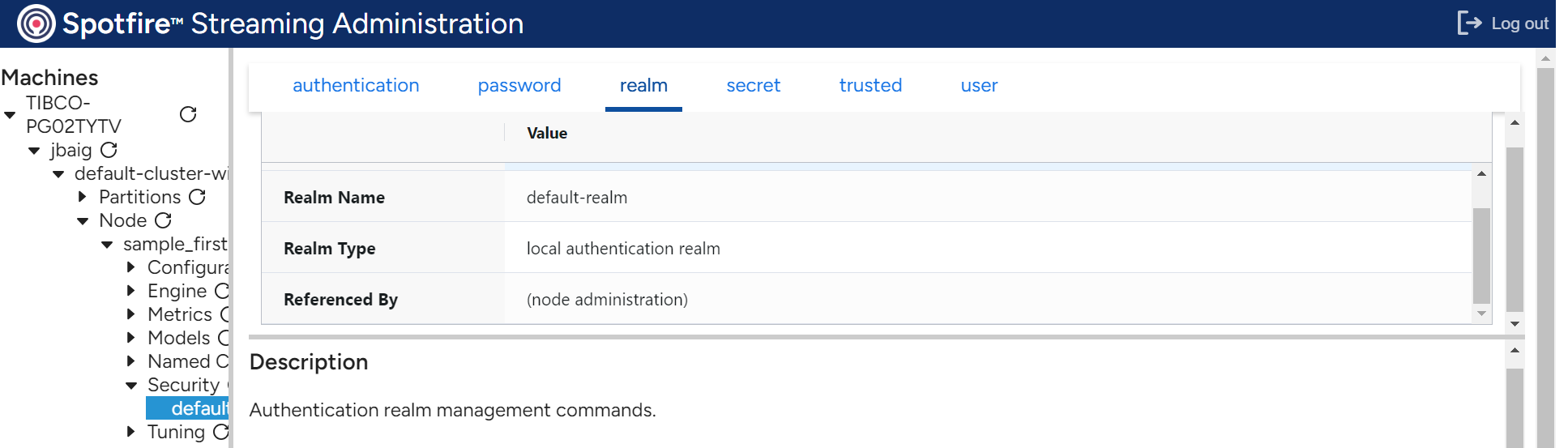The width and height of the screenshot is (1568, 448).
Task: Click the default-realm value cell
Action: (x=577, y=198)
